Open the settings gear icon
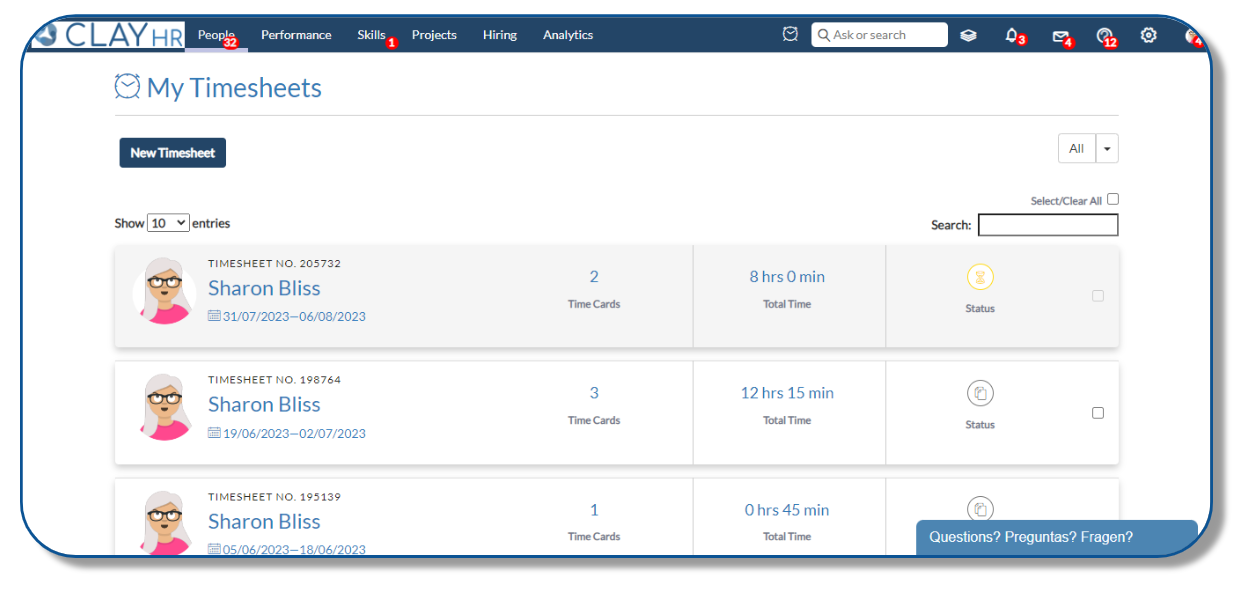This screenshot has height=589, width=1249. coord(1149,35)
